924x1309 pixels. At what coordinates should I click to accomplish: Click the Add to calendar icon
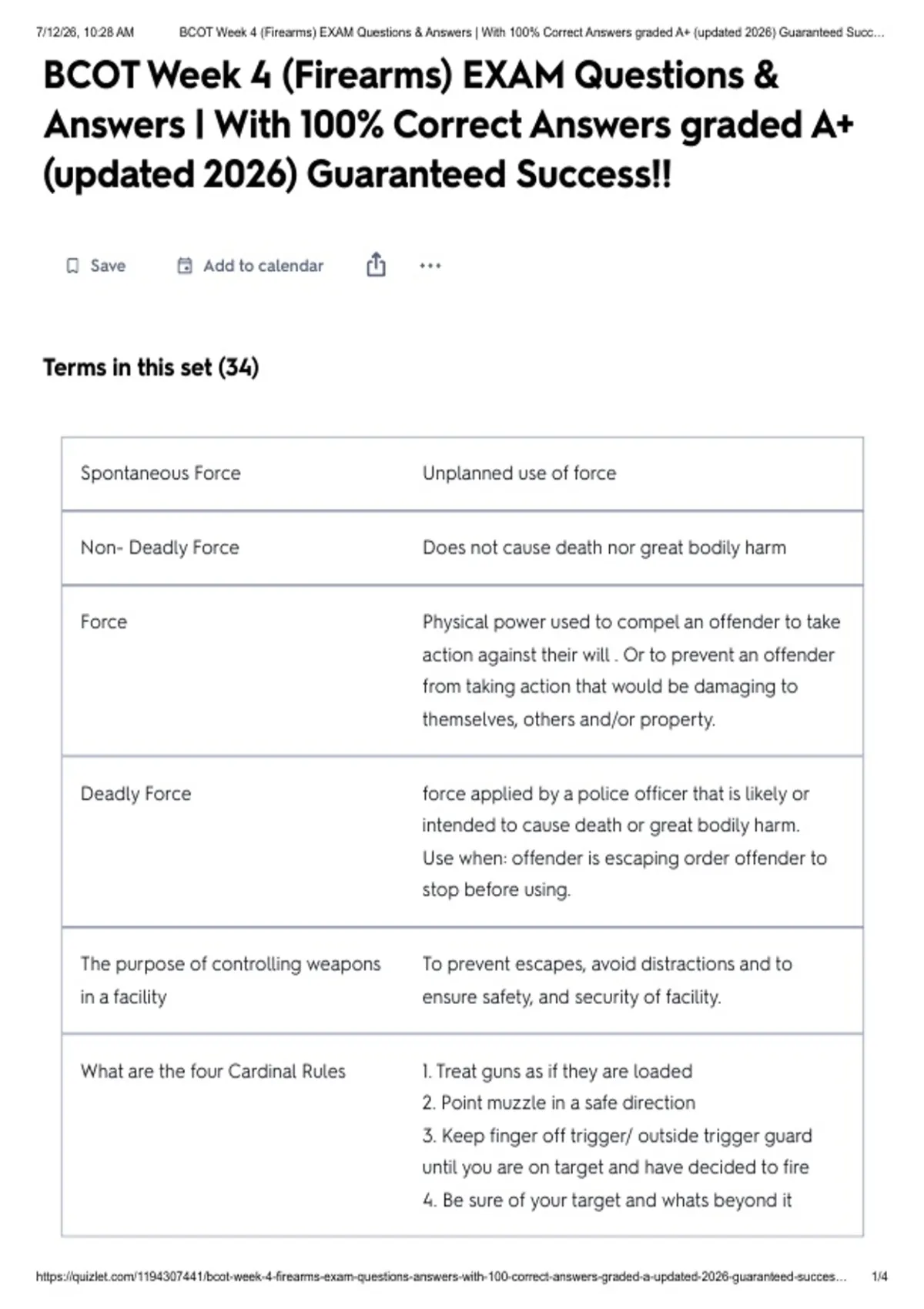pos(185,266)
